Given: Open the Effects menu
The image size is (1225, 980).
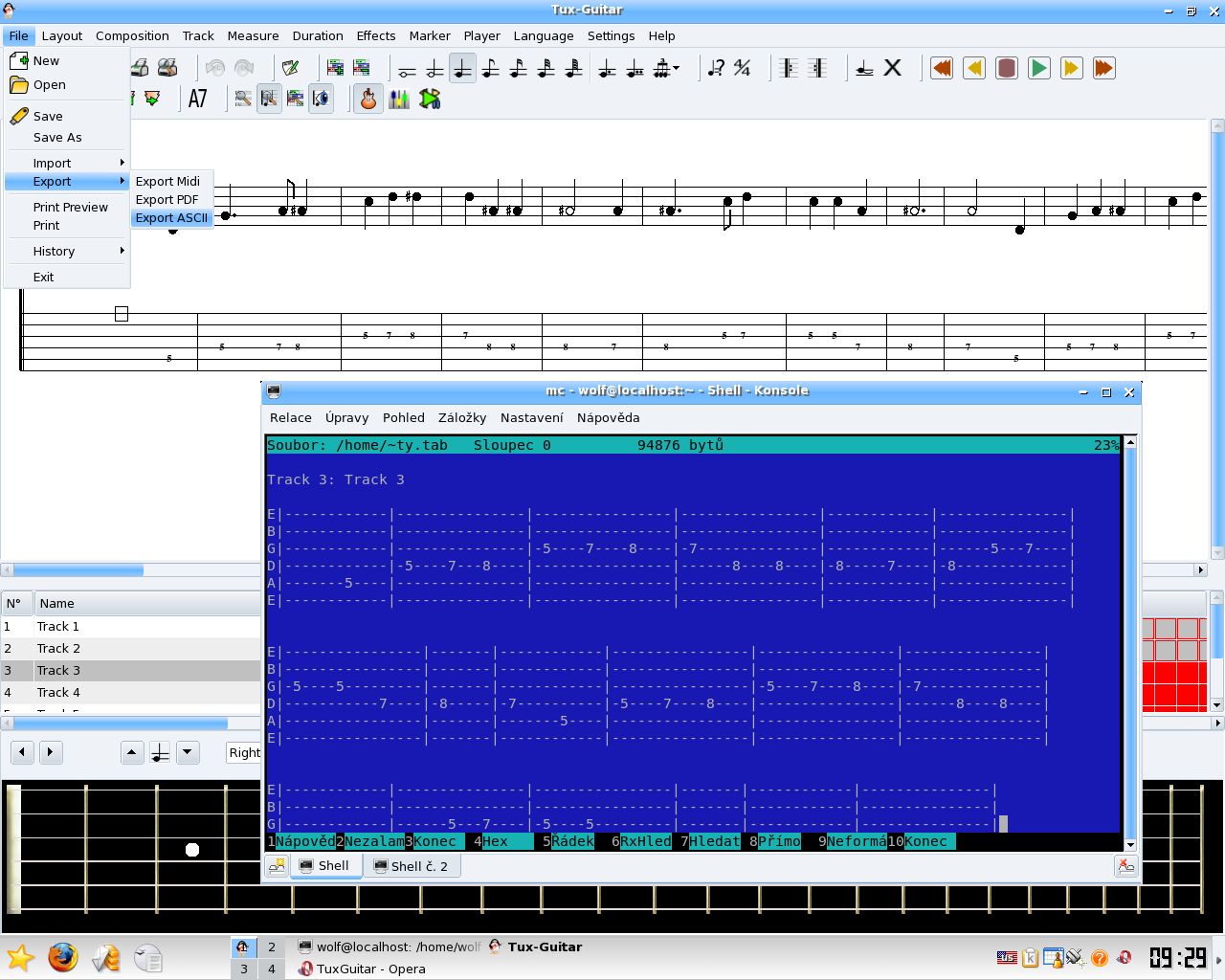Looking at the screenshot, I should pyautogui.click(x=376, y=35).
